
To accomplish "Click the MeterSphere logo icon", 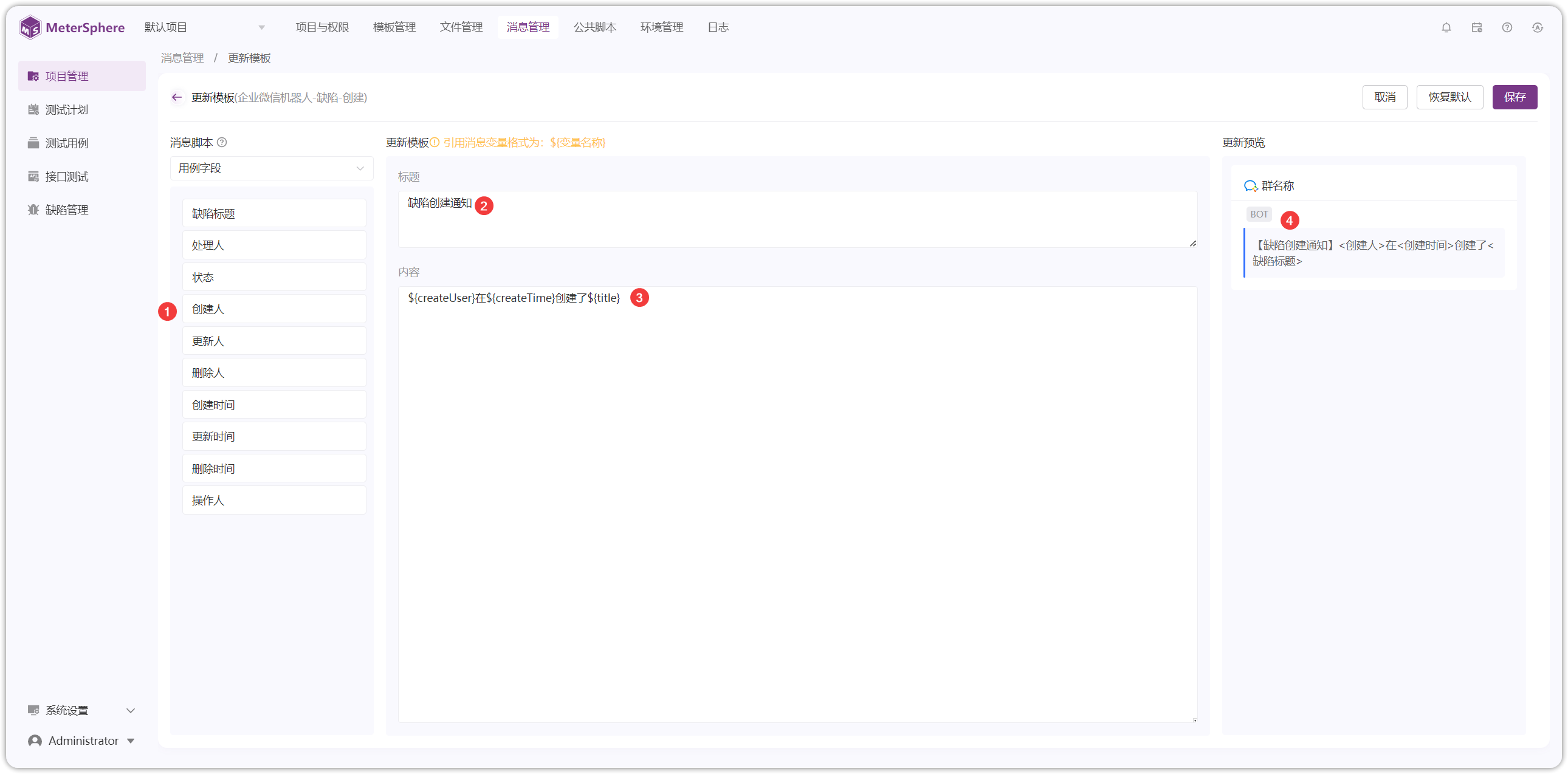I will (x=30, y=27).
